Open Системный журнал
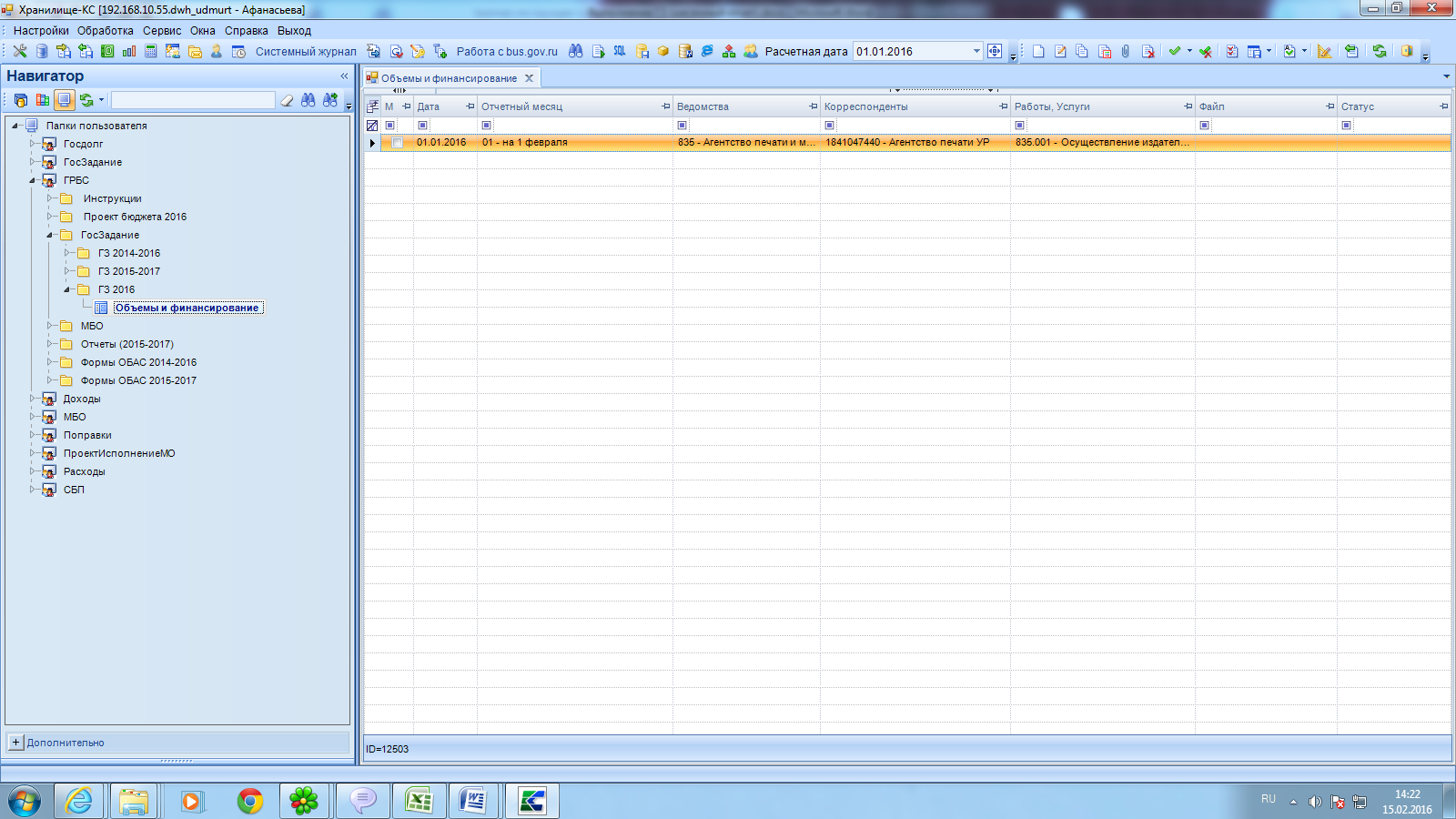1456x819 pixels. point(305,52)
